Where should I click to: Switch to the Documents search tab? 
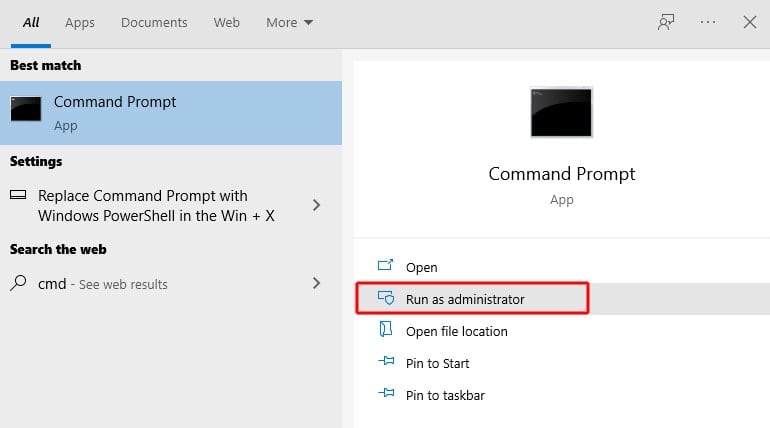pyautogui.click(x=154, y=23)
